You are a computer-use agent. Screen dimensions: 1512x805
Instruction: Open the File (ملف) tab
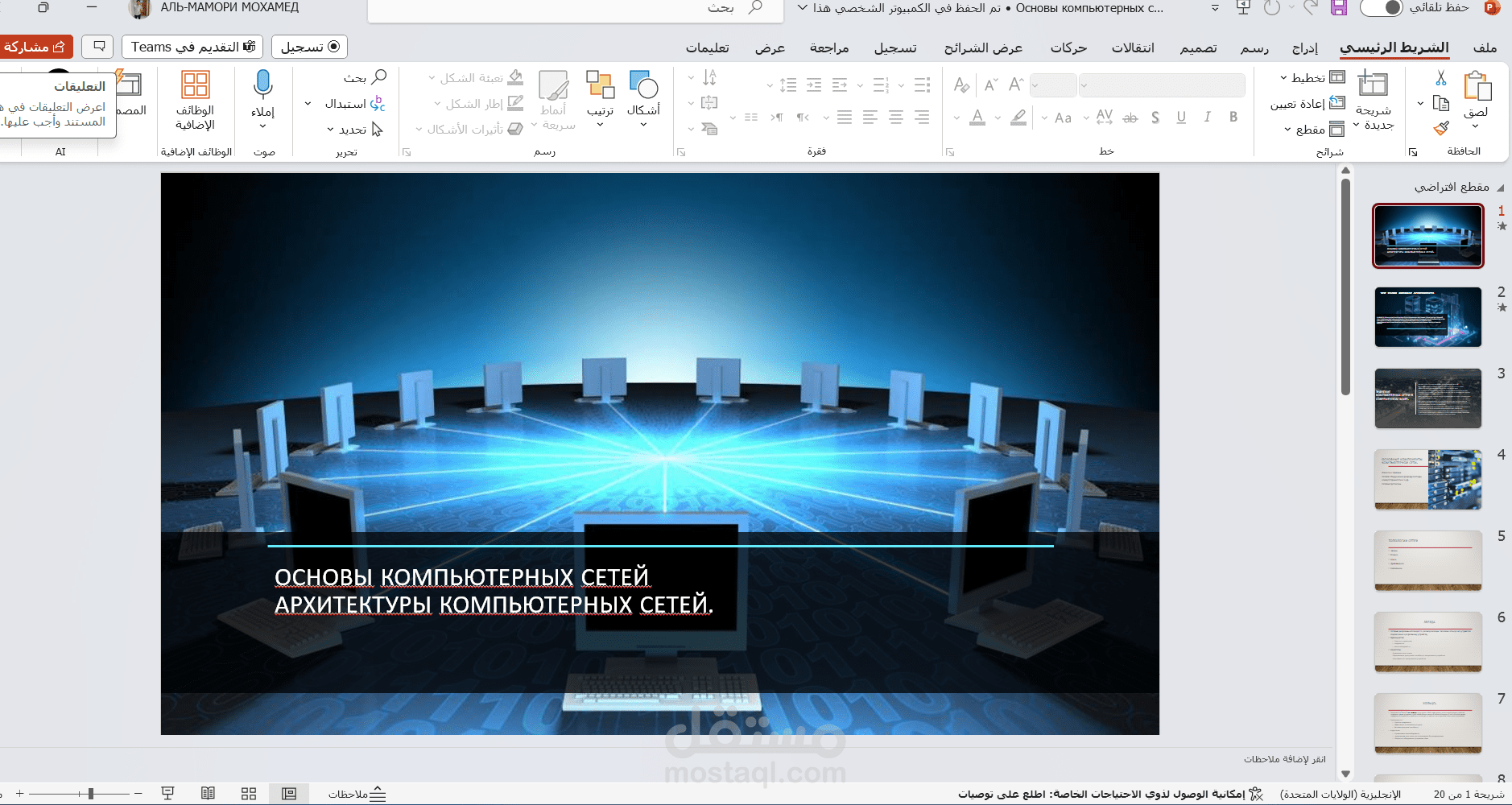point(1485,47)
